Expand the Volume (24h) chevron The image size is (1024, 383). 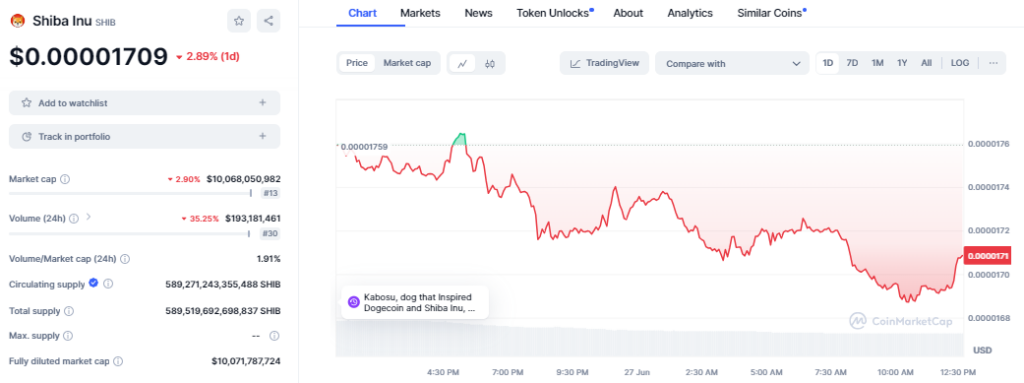88,217
